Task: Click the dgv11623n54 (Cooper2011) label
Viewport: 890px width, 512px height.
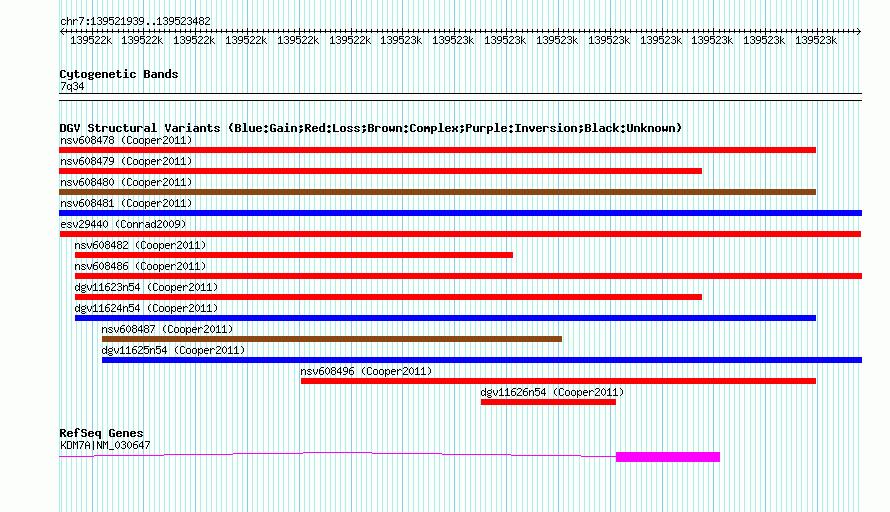Action: click(x=146, y=287)
